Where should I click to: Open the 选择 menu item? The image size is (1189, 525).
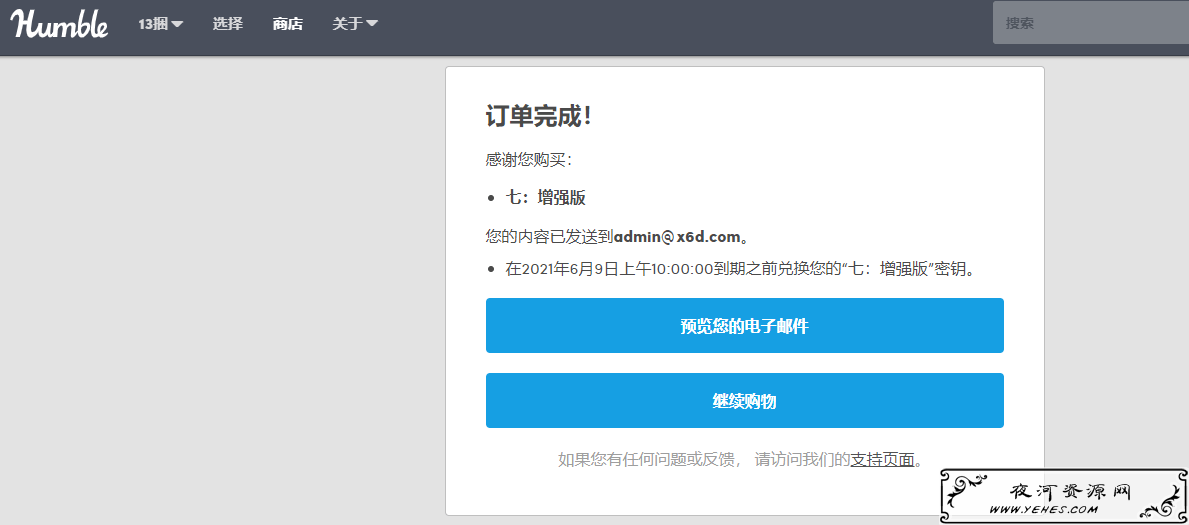pos(227,24)
